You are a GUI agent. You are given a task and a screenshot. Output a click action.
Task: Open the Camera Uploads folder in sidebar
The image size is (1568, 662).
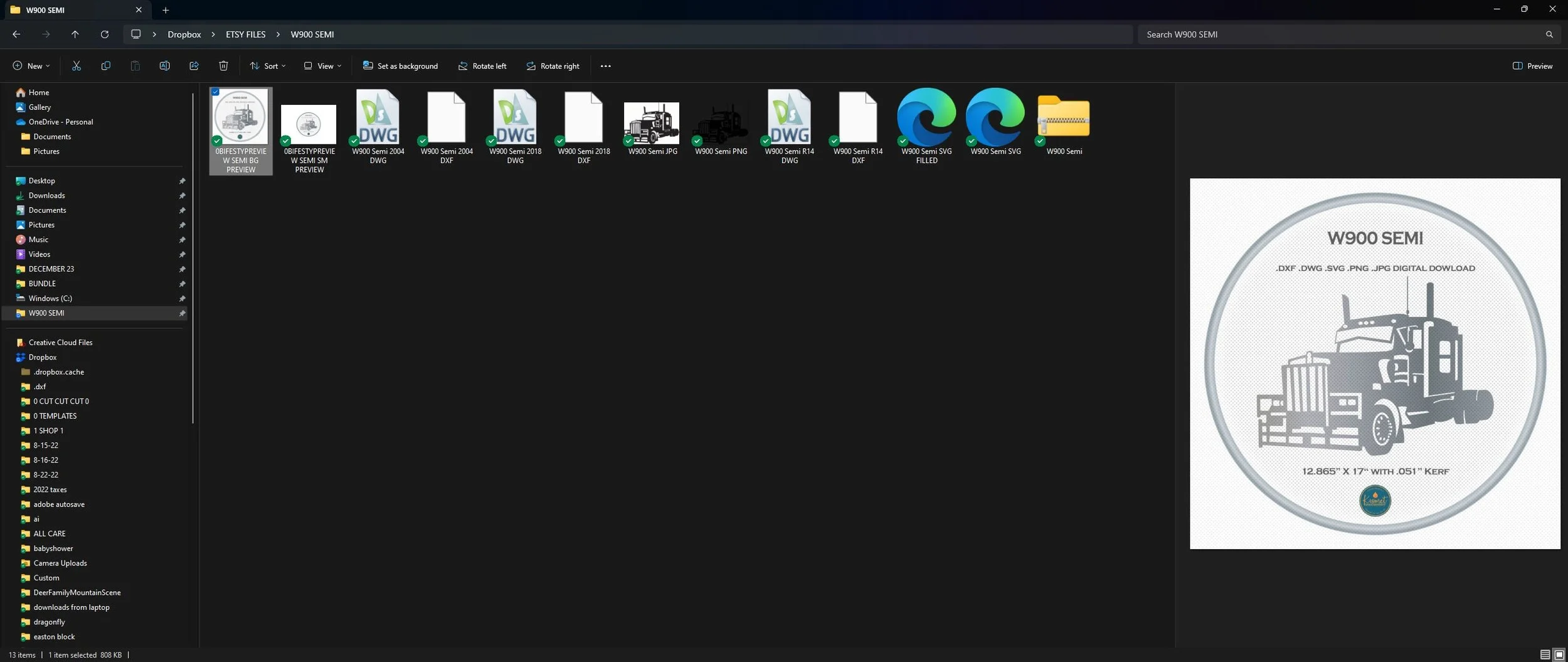60,563
